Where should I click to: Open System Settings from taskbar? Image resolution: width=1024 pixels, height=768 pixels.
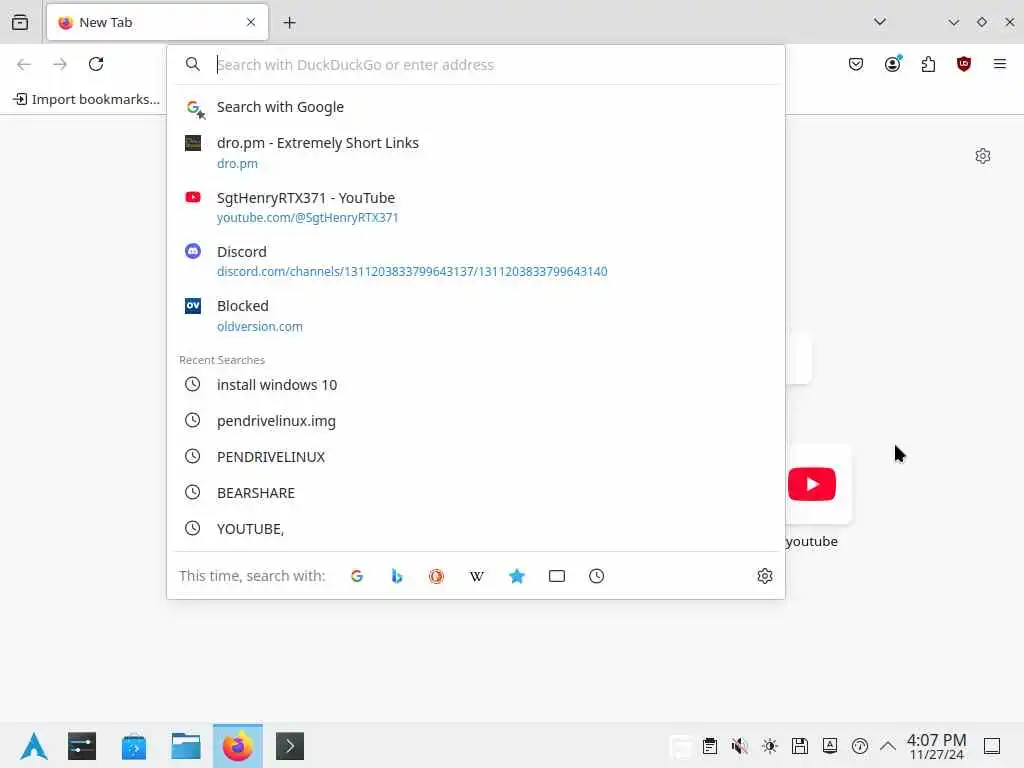82,746
